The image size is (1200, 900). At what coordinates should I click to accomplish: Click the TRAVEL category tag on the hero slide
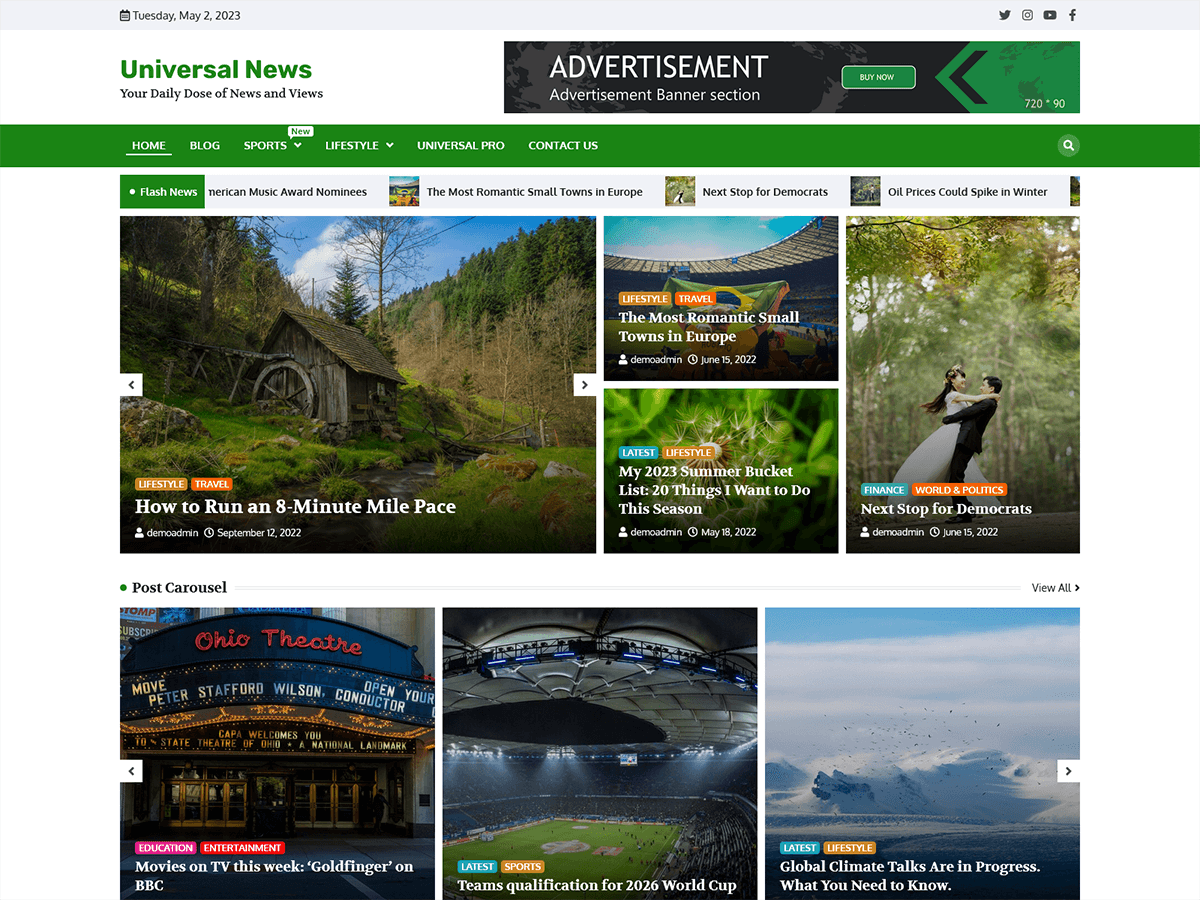[x=212, y=484]
